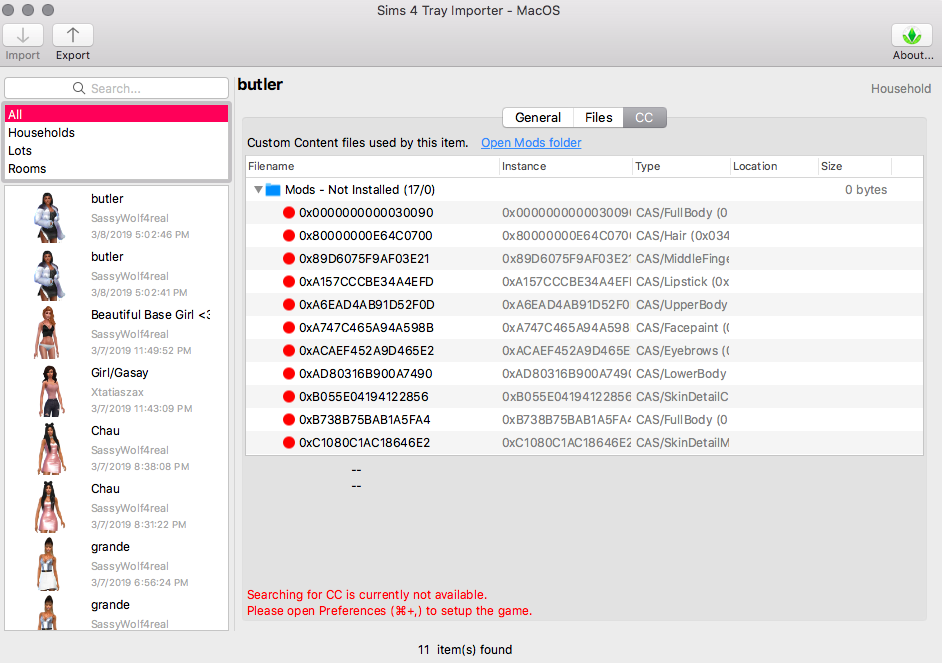Sort by Location column header

[x=774, y=166]
